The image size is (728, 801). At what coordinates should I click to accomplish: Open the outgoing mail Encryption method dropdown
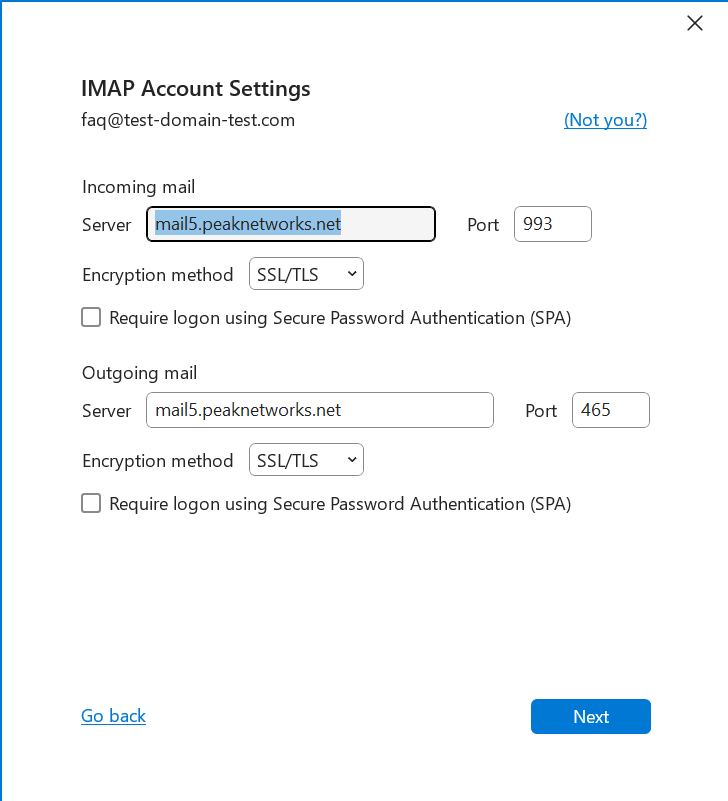[x=306, y=460]
